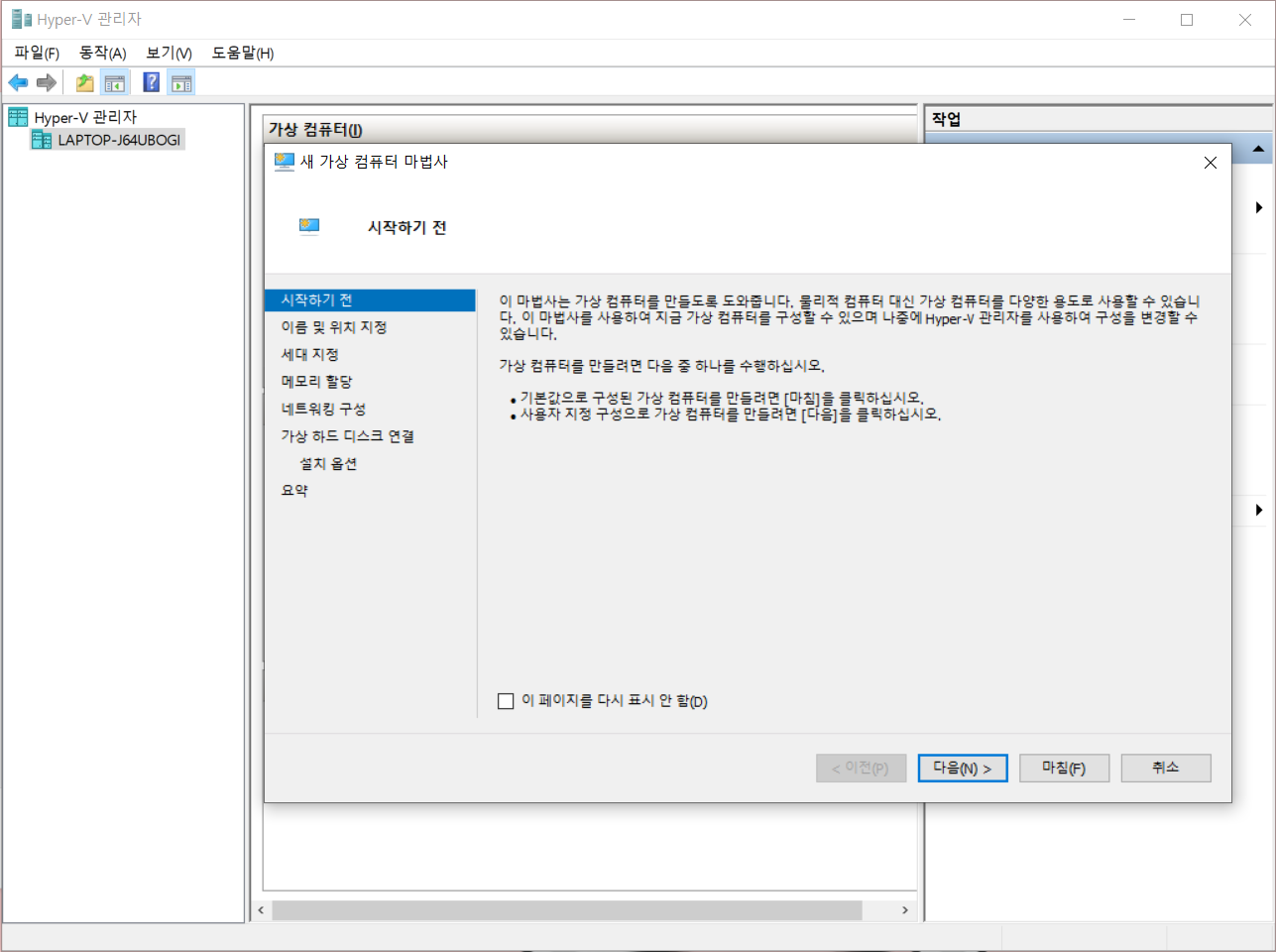
Task: Open the 보기(V) menu
Action: click(169, 53)
